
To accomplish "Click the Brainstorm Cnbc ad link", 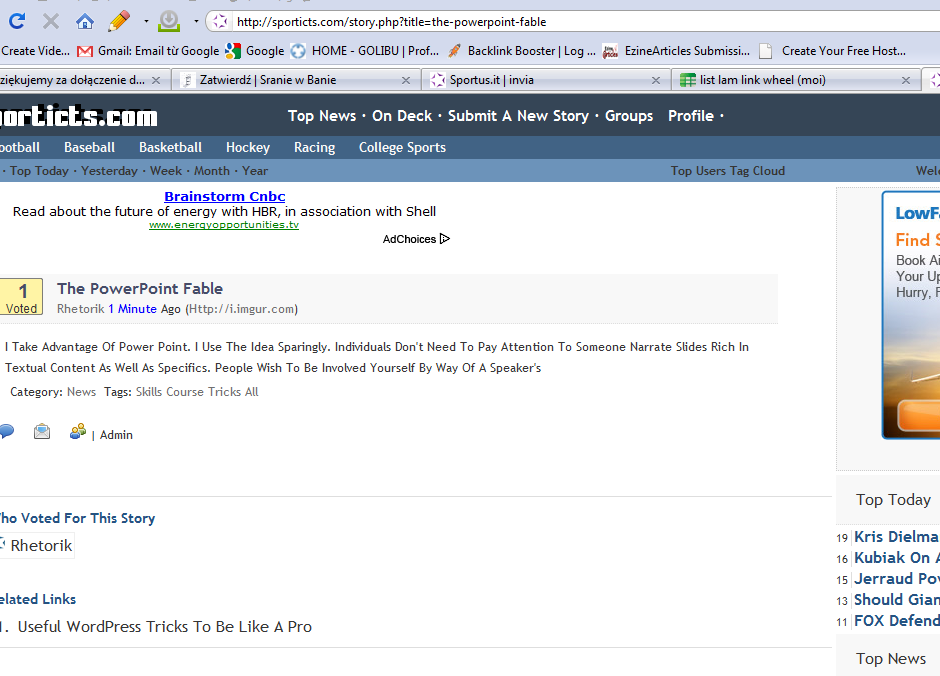I will (224, 196).
